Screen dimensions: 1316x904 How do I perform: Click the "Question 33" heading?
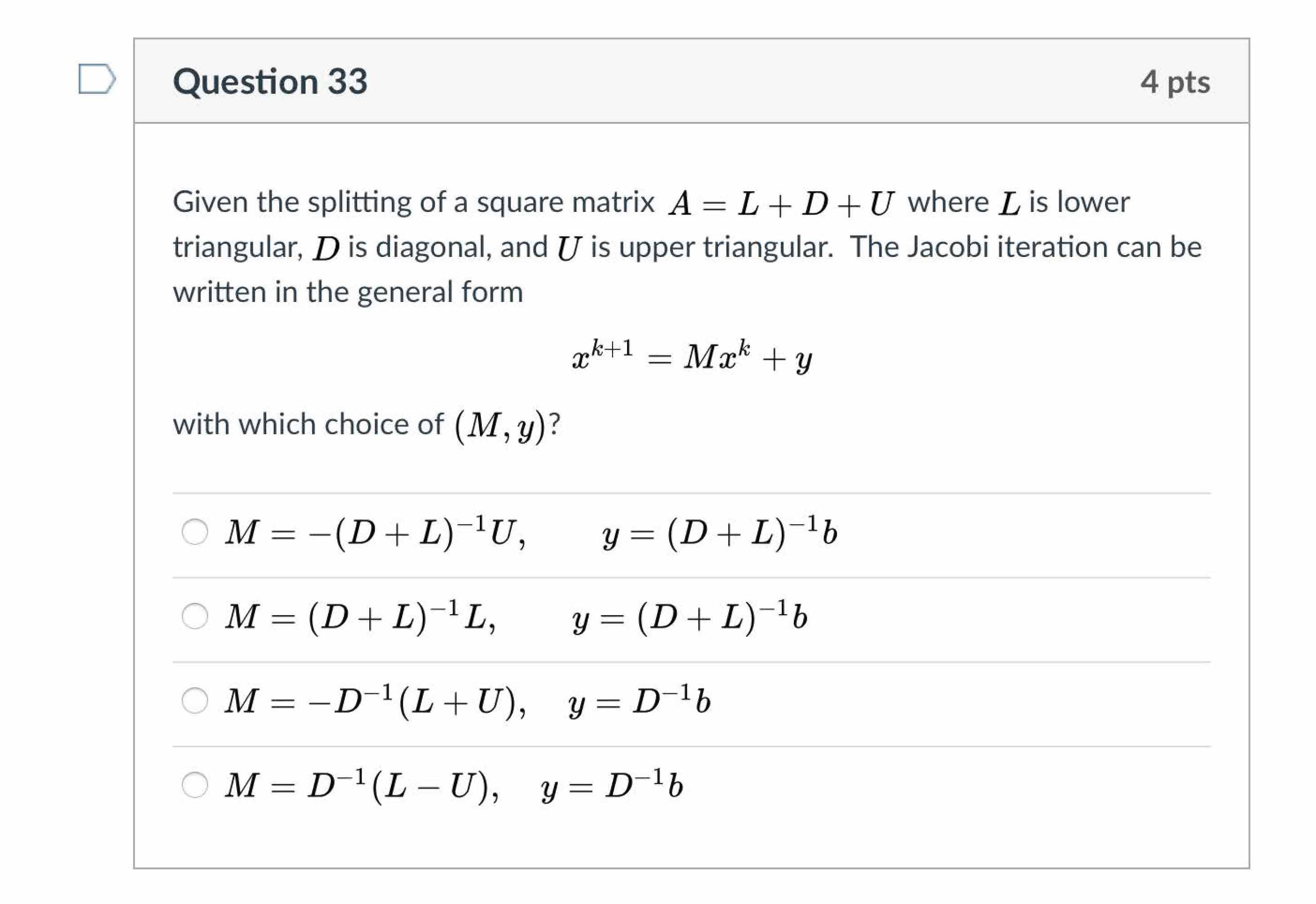pyautogui.click(x=270, y=81)
